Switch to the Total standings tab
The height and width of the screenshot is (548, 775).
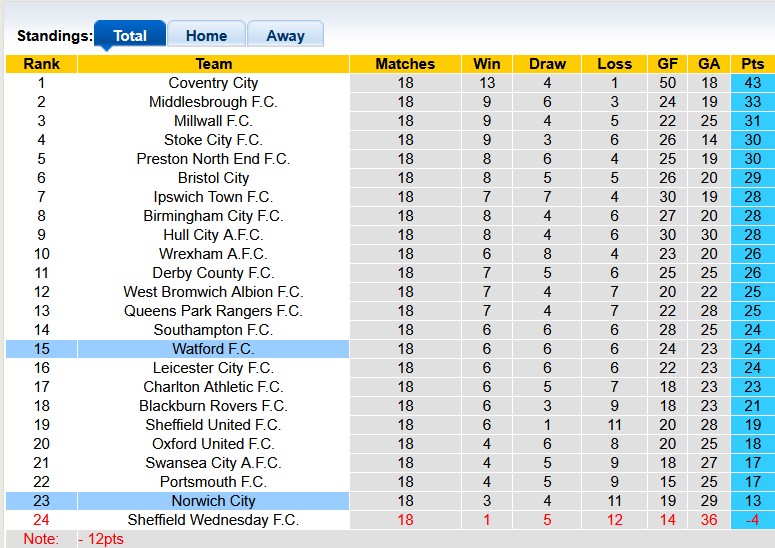point(130,35)
